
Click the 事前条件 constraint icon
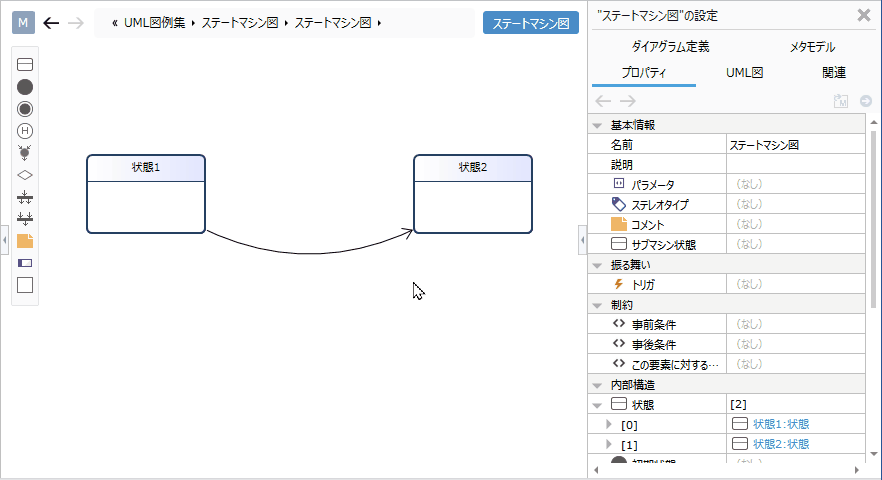(619, 324)
